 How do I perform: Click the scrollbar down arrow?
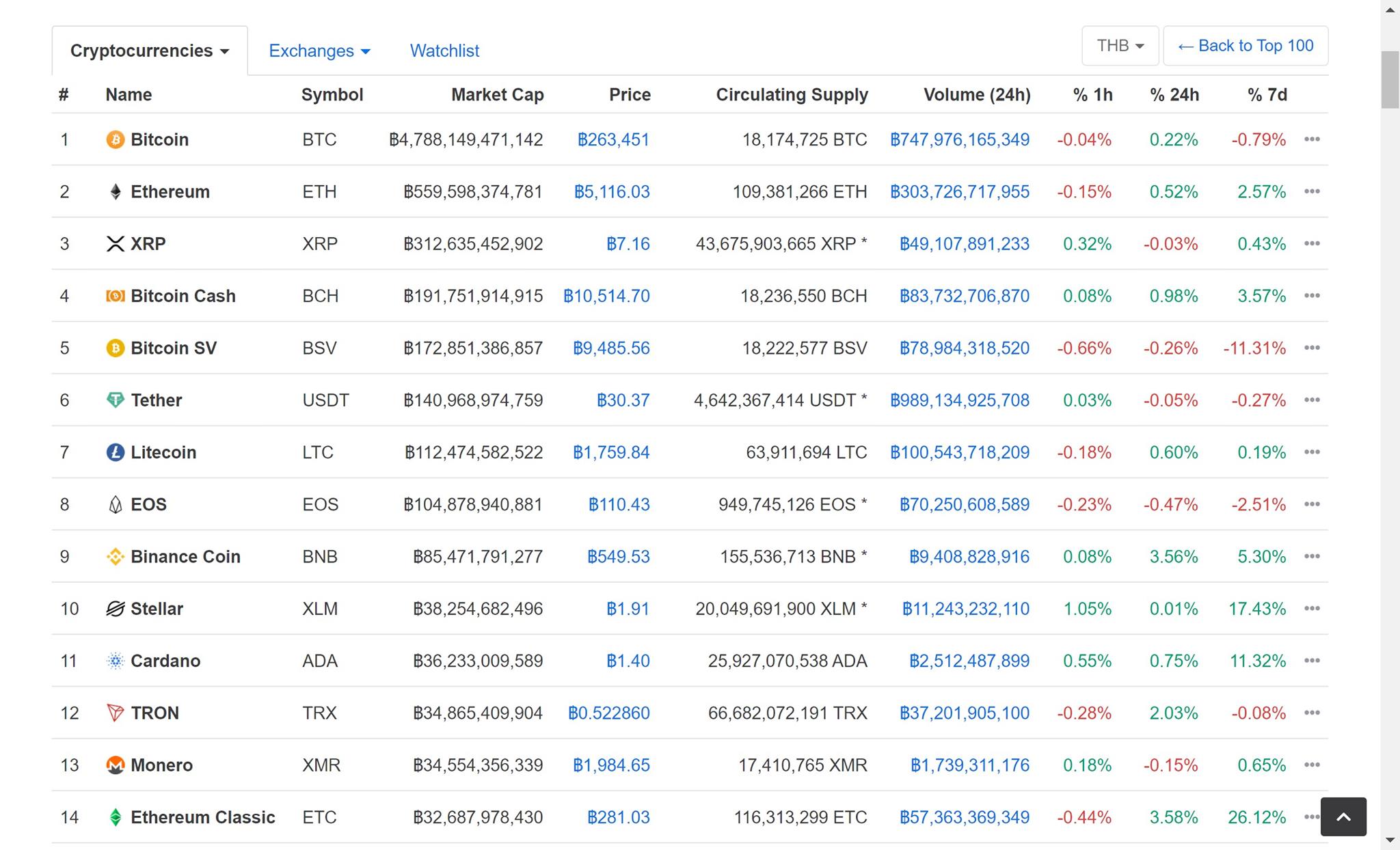click(1390, 840)
